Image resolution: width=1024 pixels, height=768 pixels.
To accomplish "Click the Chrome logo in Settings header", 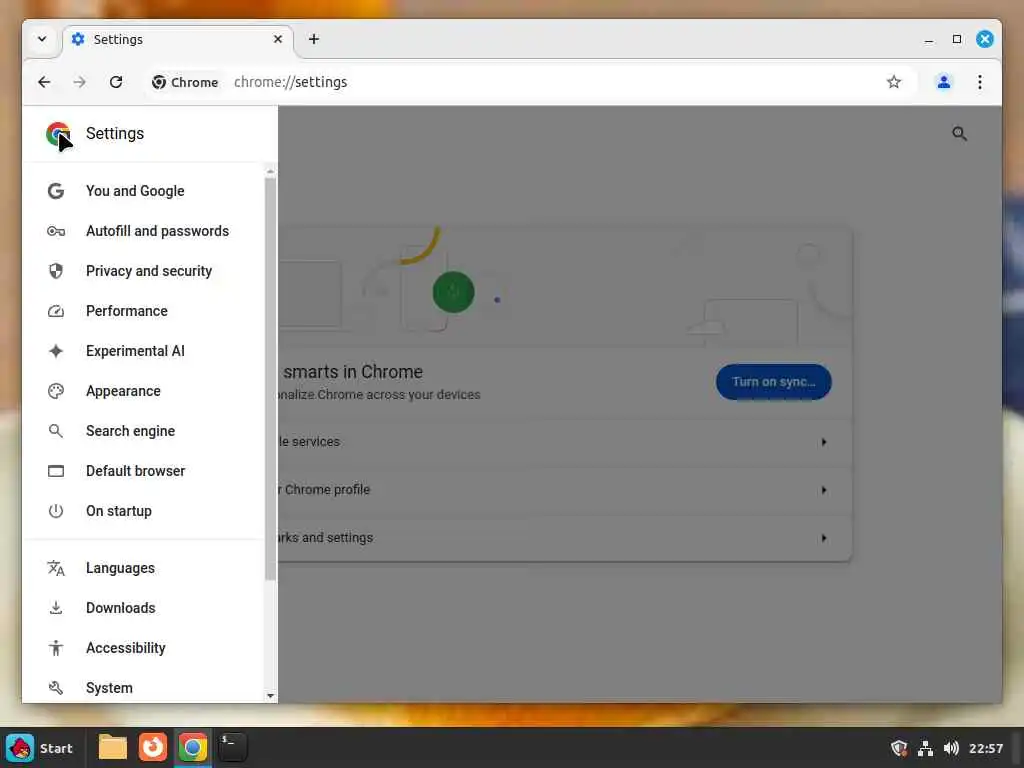I will pos(58,134).
